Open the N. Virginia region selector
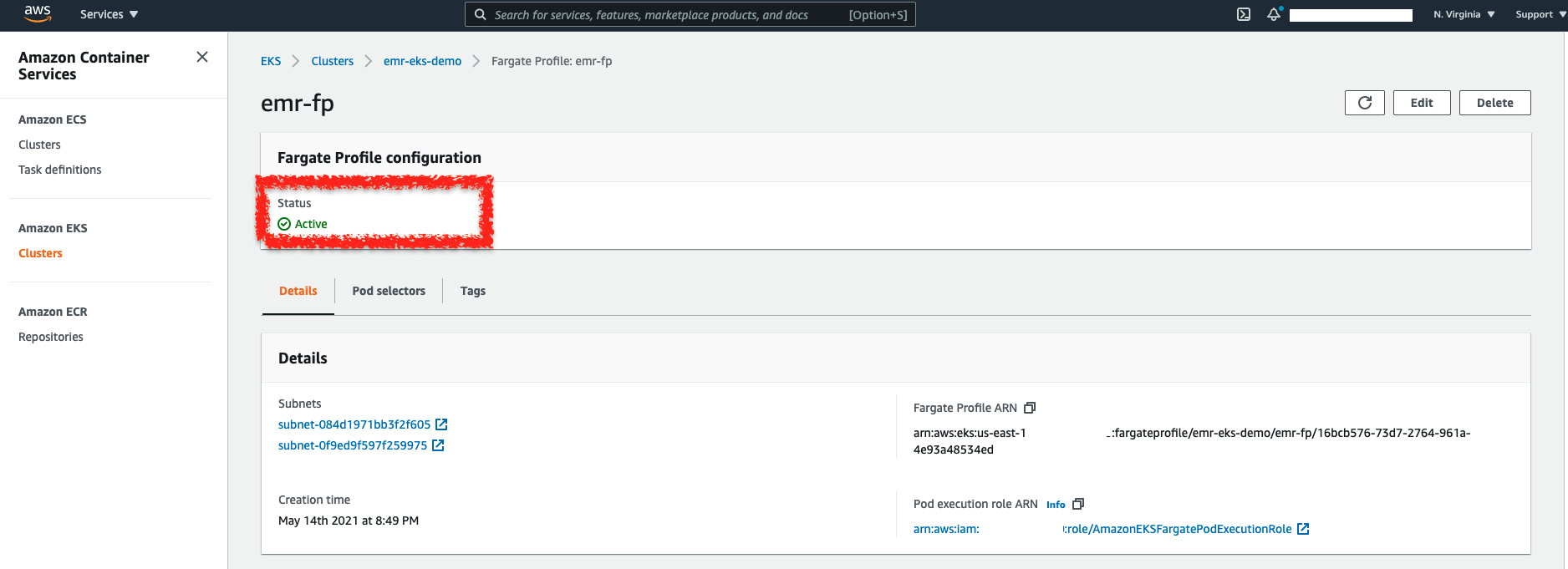Viewport: 1568px width, 569px height. tap(1464, 14)
